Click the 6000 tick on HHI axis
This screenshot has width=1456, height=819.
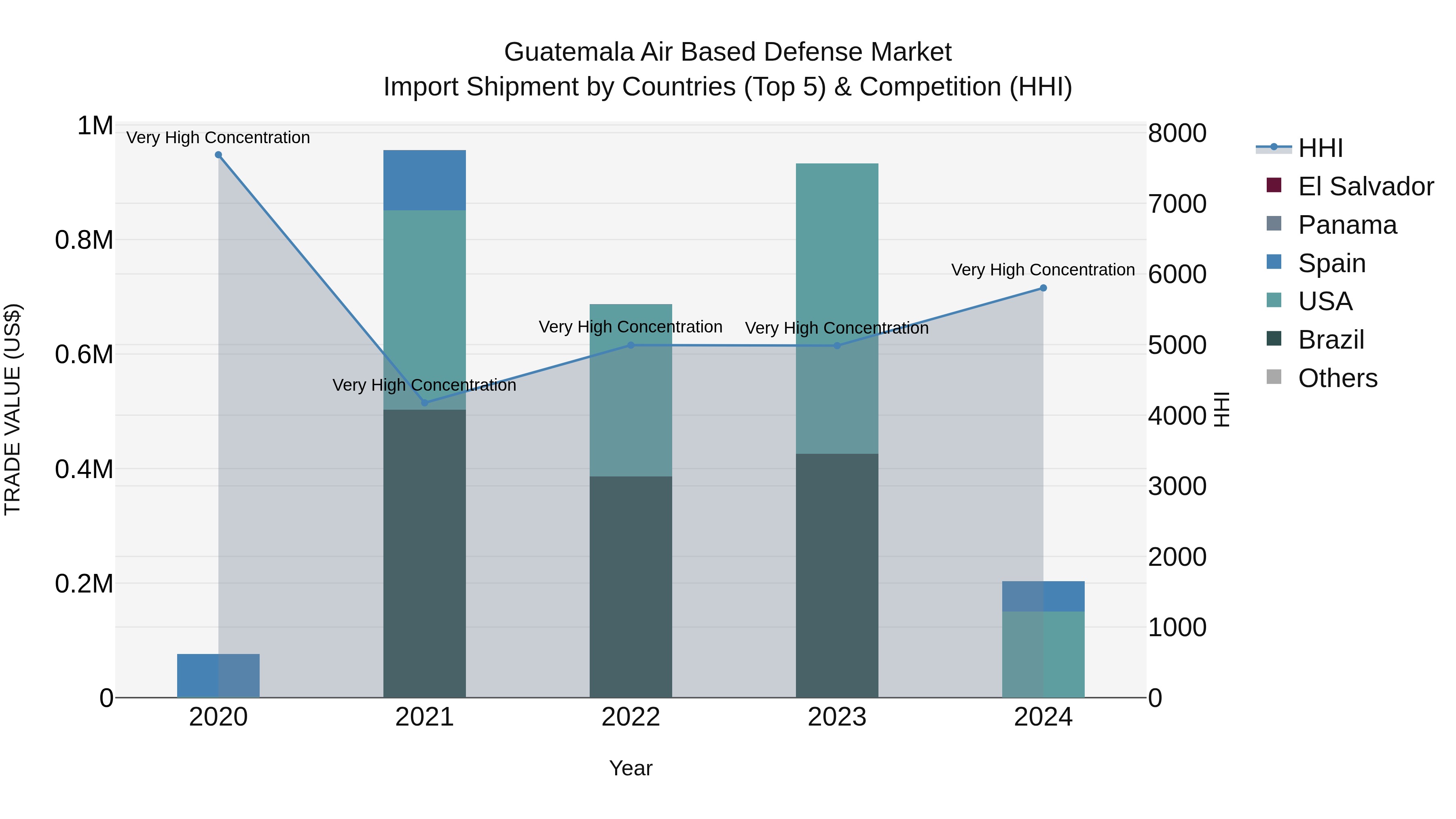pos(1177,274)
